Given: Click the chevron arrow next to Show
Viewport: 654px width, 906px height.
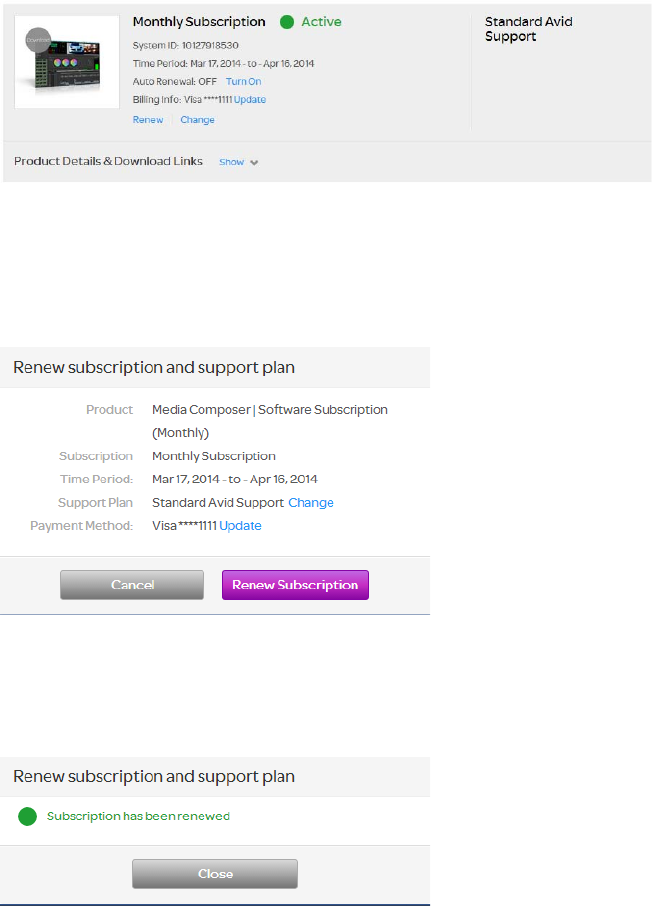Looking at the screenshot, I should [254, 163].
